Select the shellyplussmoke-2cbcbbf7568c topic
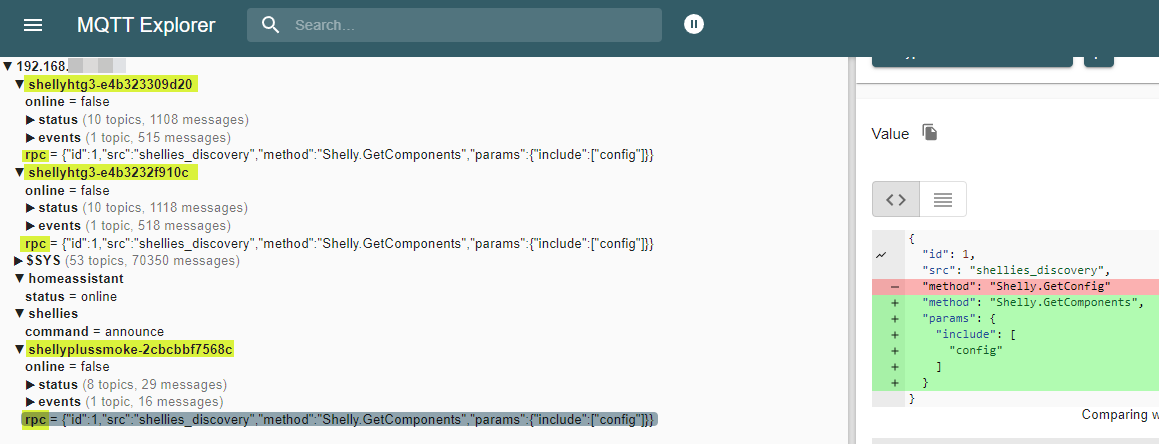This screenshot has height=444, width=1159. 130,349
